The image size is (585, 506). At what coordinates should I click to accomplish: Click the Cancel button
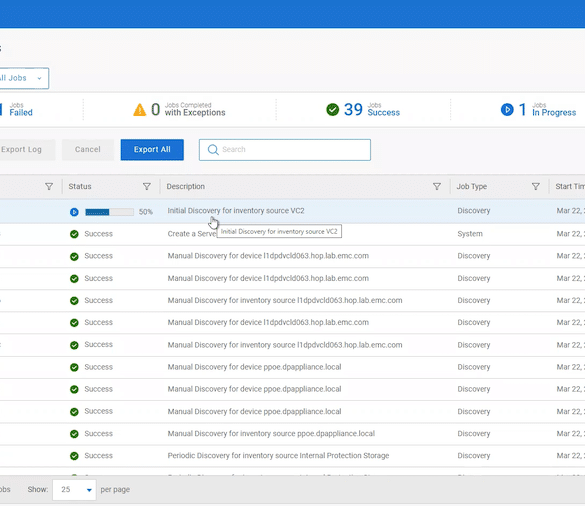point(88,150)
